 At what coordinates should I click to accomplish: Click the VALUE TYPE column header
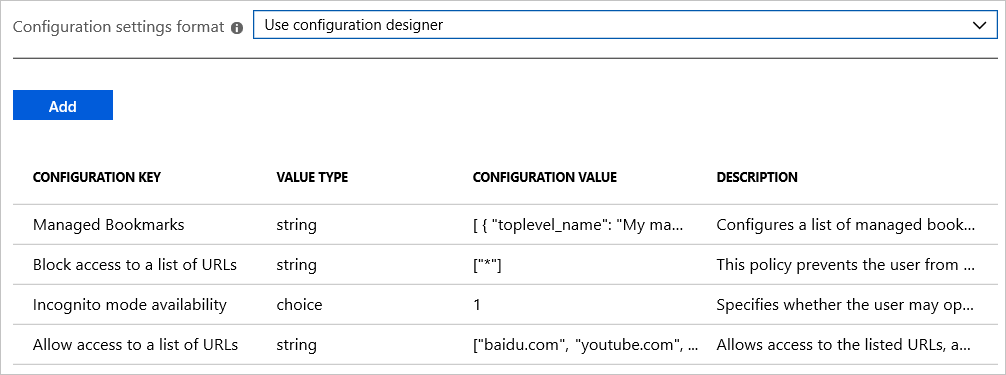click(312, 177)
